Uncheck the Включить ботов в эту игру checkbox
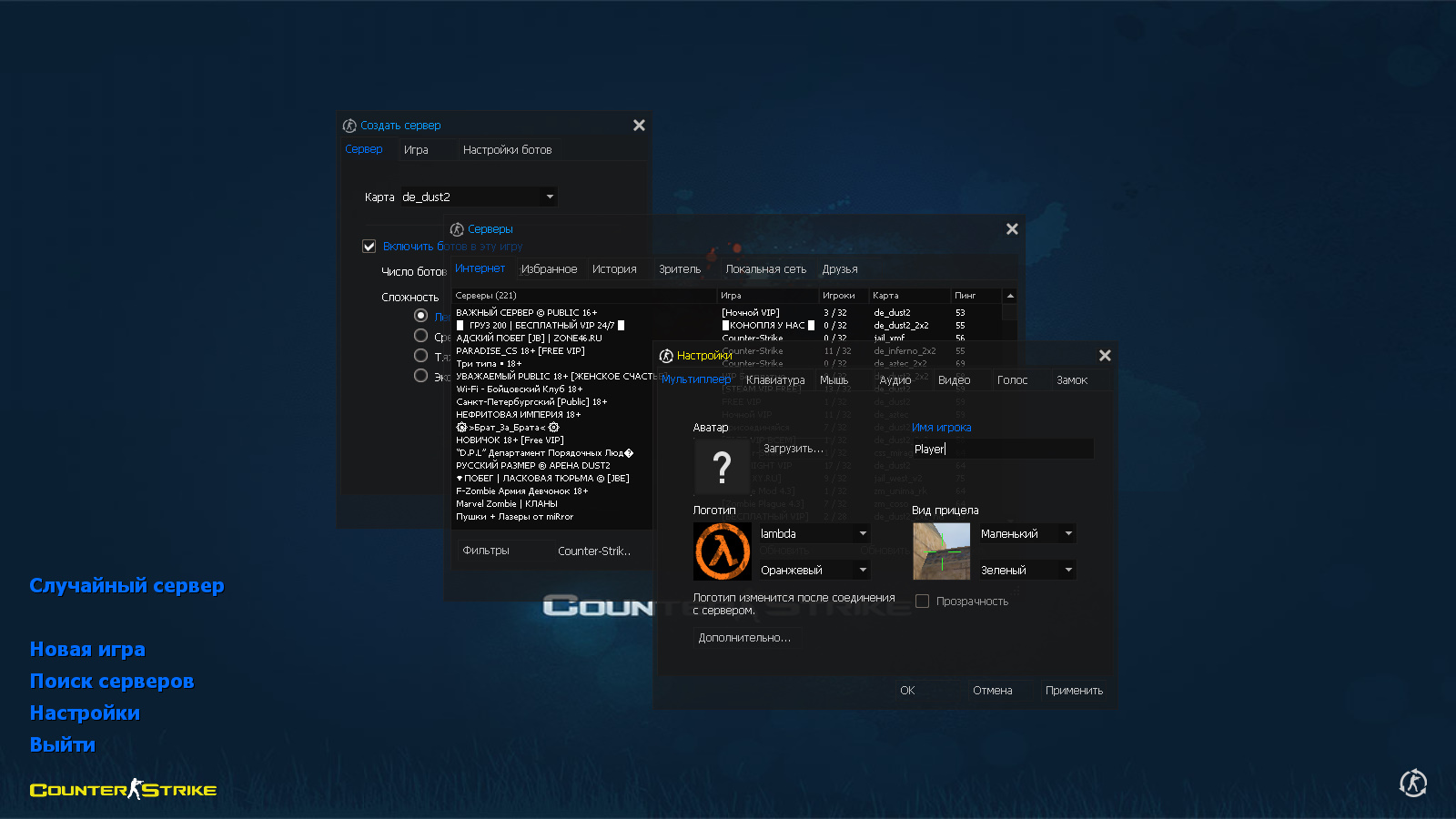The width and height of the screenshot is (1456, 819). (369, 247)
